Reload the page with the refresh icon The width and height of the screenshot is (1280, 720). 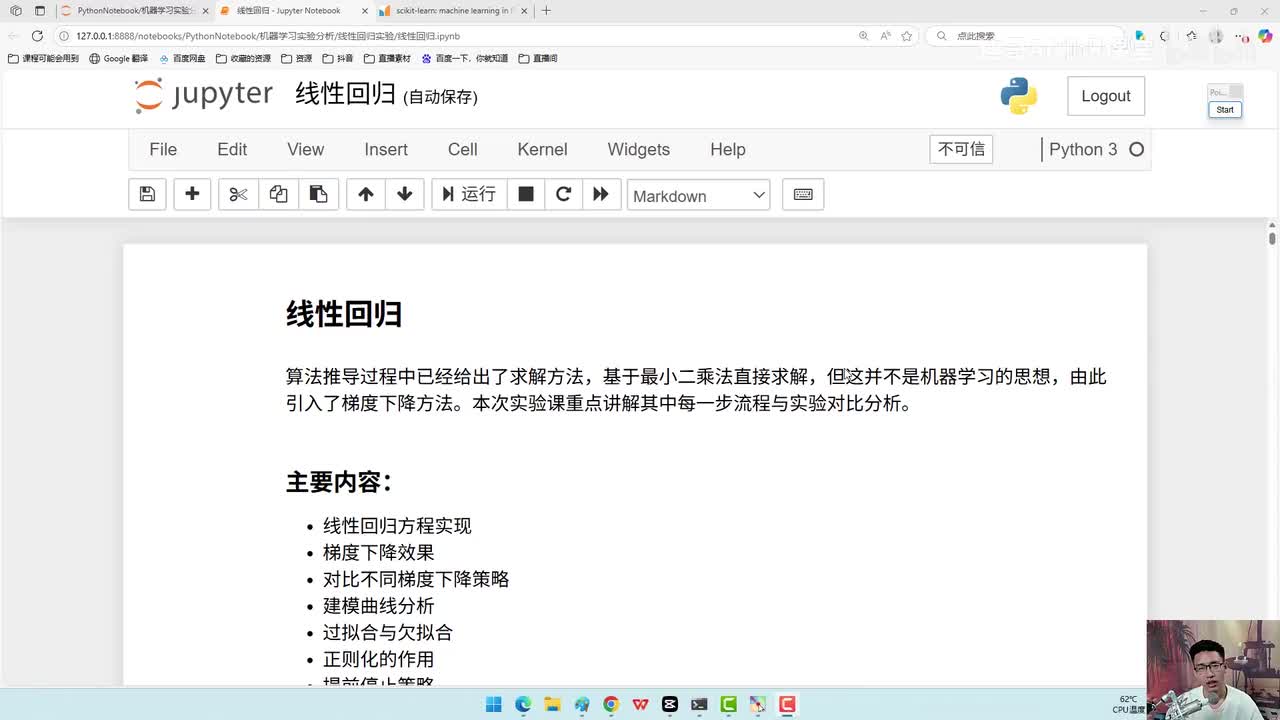point(37,36)
